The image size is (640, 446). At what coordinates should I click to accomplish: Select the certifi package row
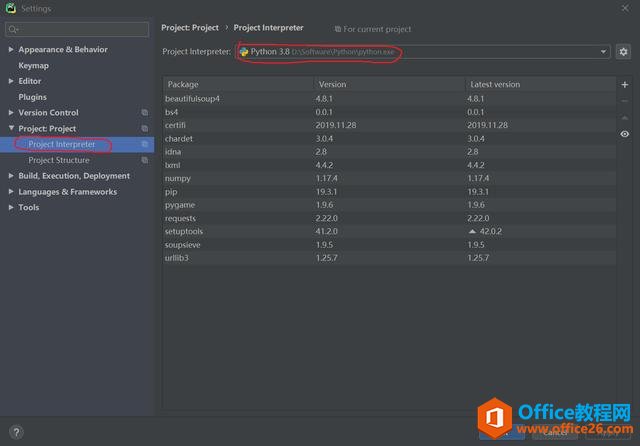click(389, 125)
